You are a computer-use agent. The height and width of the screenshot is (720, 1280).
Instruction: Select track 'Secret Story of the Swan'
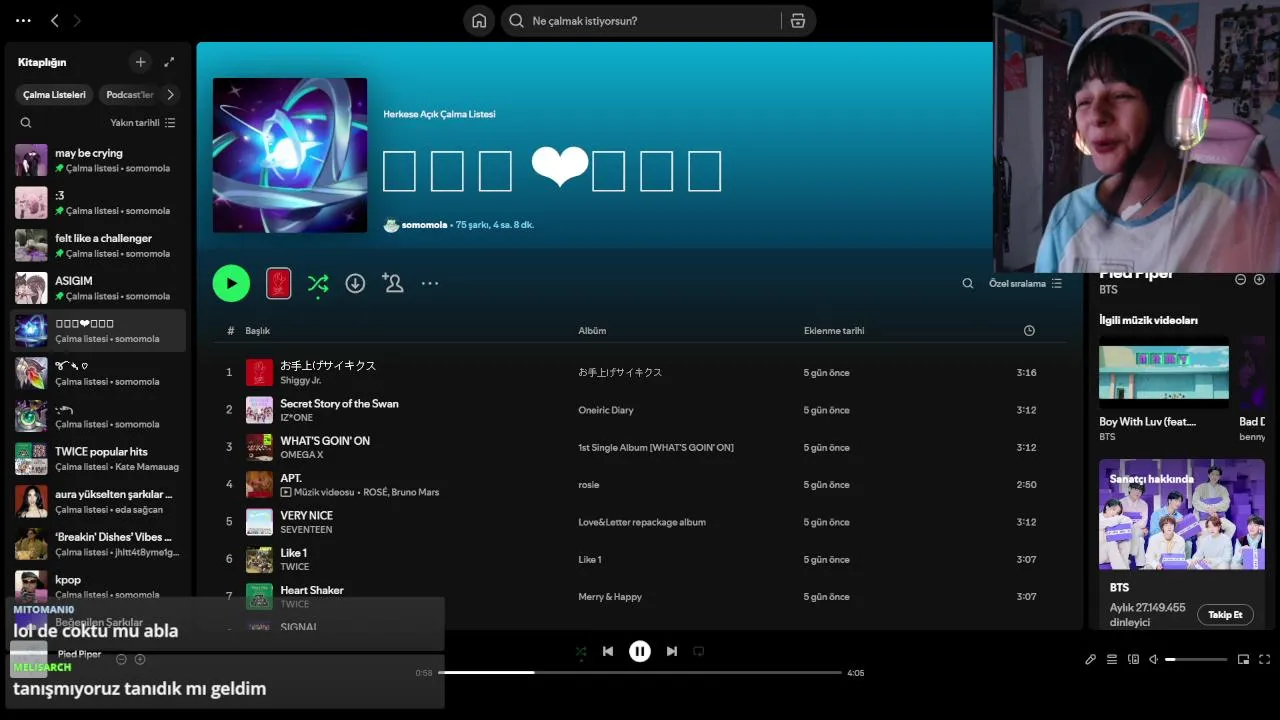coord(339,403)
